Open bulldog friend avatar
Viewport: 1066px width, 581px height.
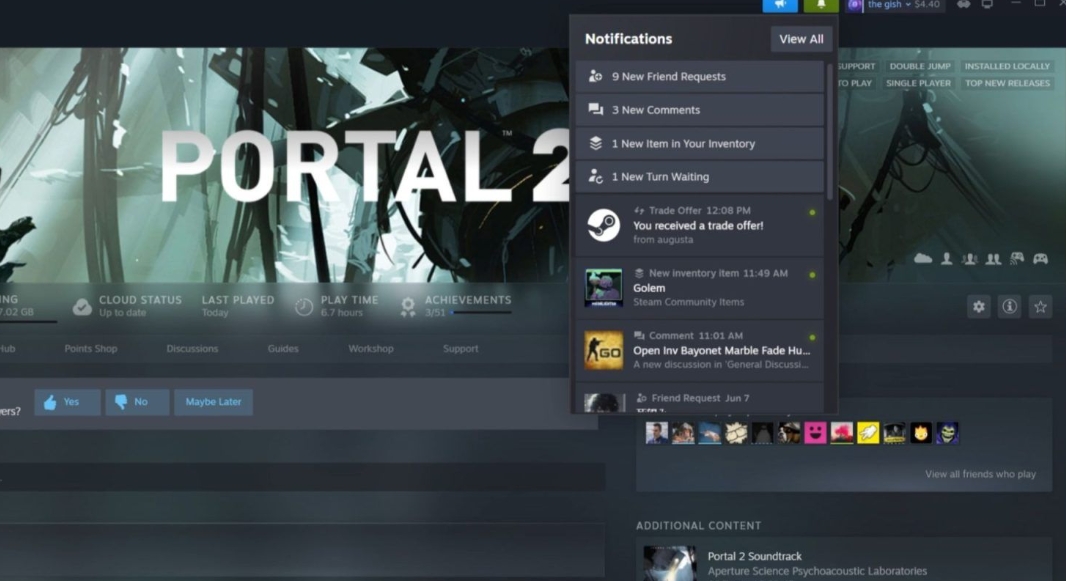point(789,433)
